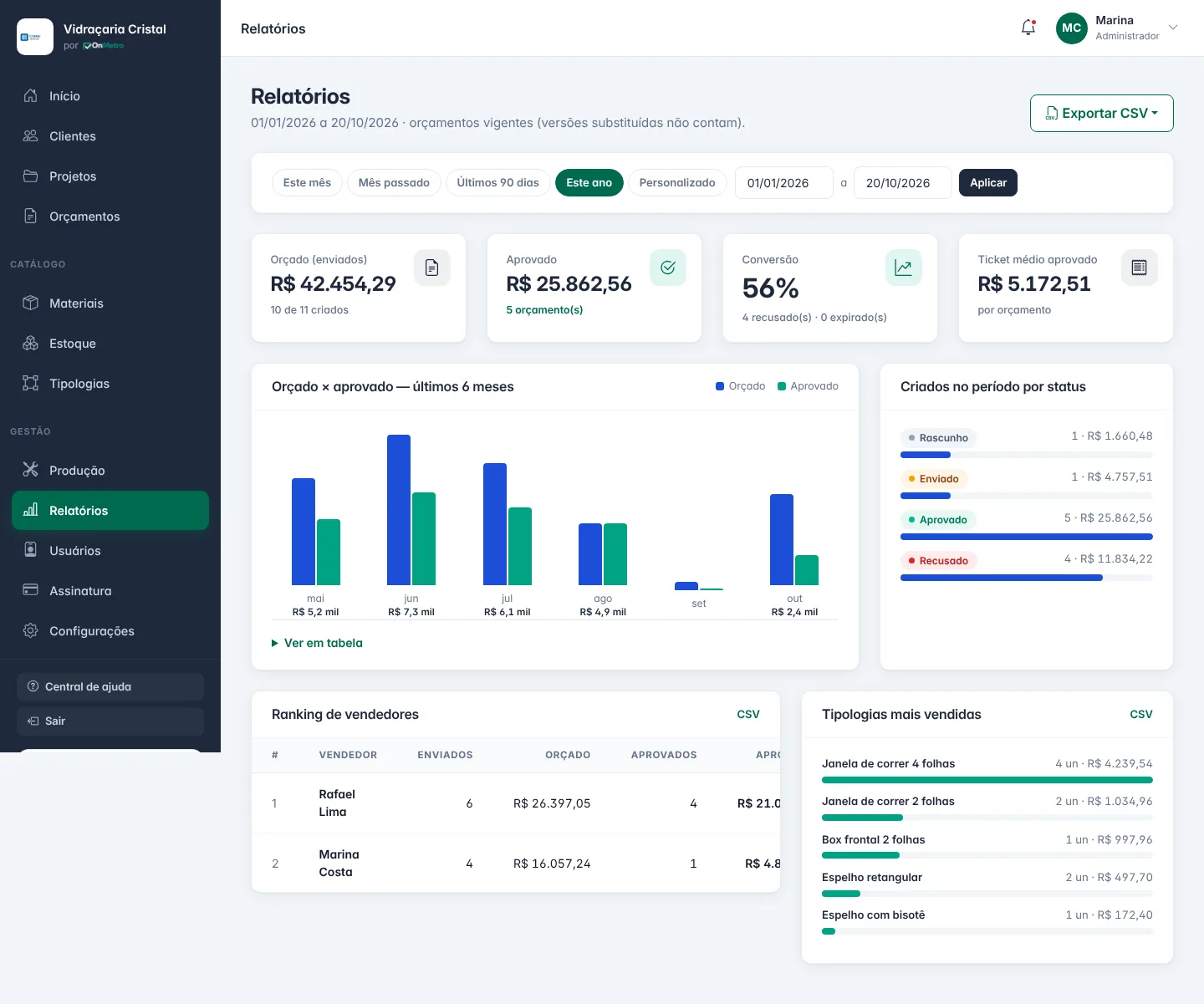
Task: Click the Orçamentos document icon in sidebar
Action: pyautogui.click(x=31, y=216)
